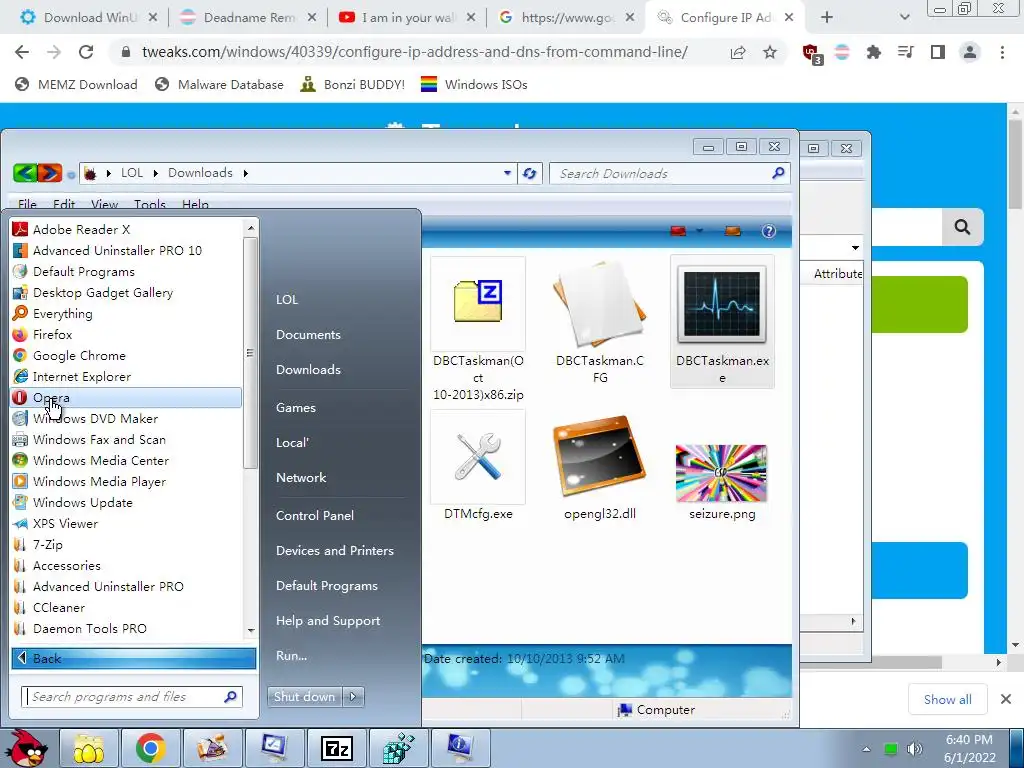Viewport: 1024px width, 768px height.
Task: Click Show all in the downloads bar
Action: point(948,699)
